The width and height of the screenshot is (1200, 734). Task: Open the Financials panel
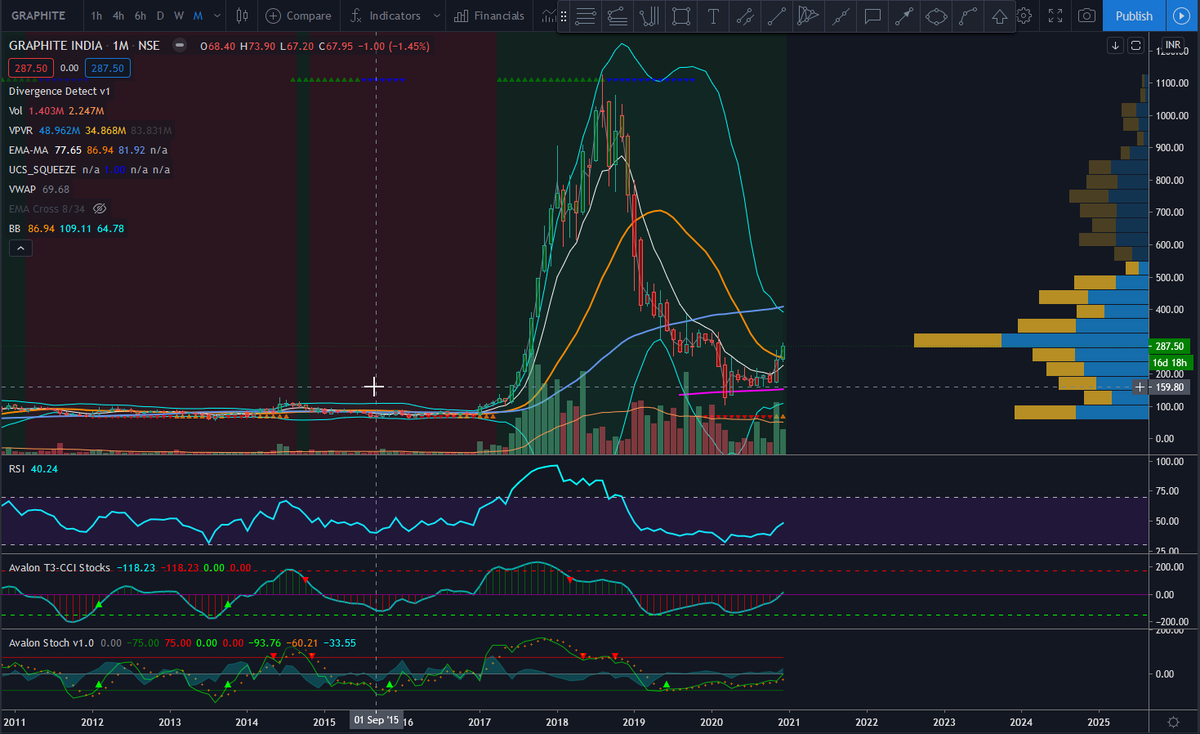[489, 16]
